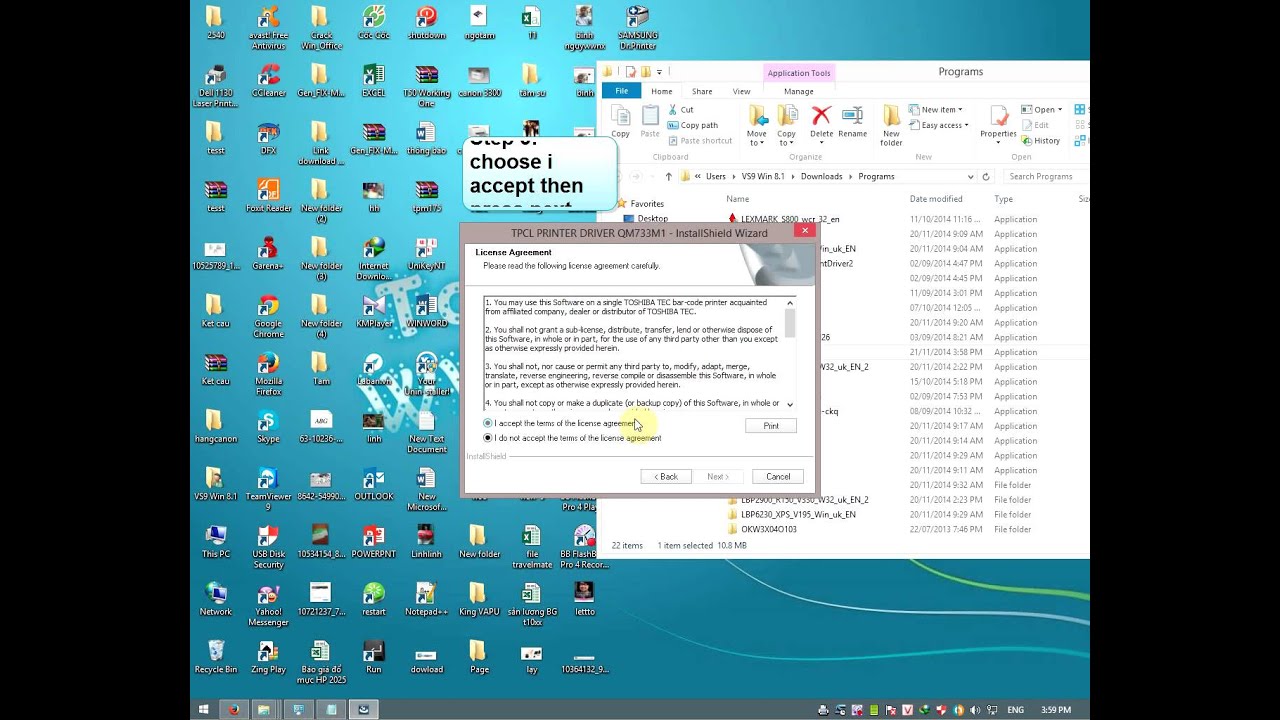The width and height of the screenshot is (1280, 720).
Task: Click History in the Open group
Action: pyautogui.click(x=1041, y=141)
